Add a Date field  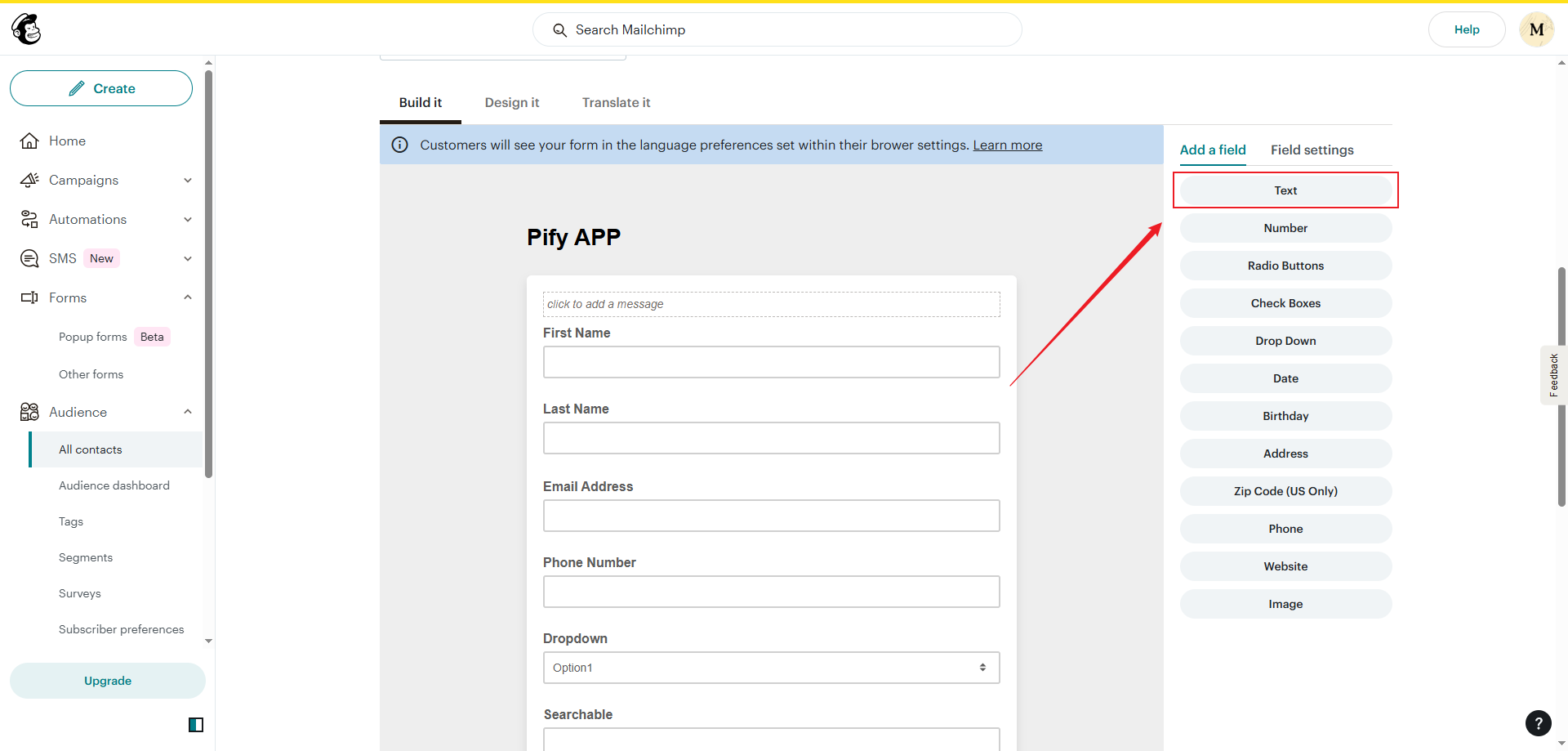pos(1285,378)
